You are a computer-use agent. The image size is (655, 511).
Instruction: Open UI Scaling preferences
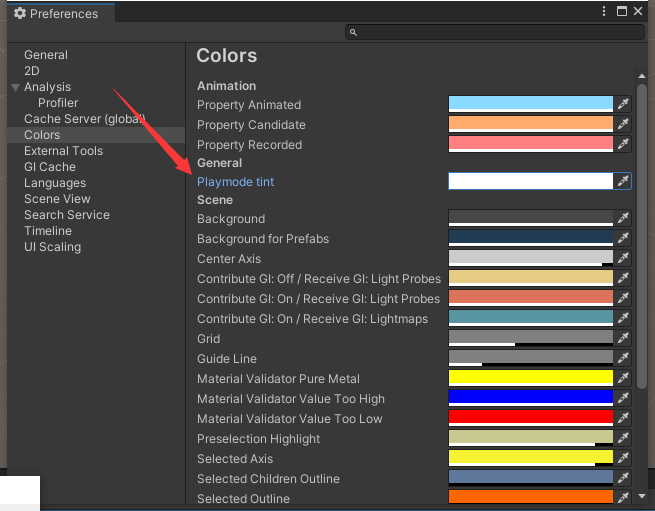coord(53,247)
